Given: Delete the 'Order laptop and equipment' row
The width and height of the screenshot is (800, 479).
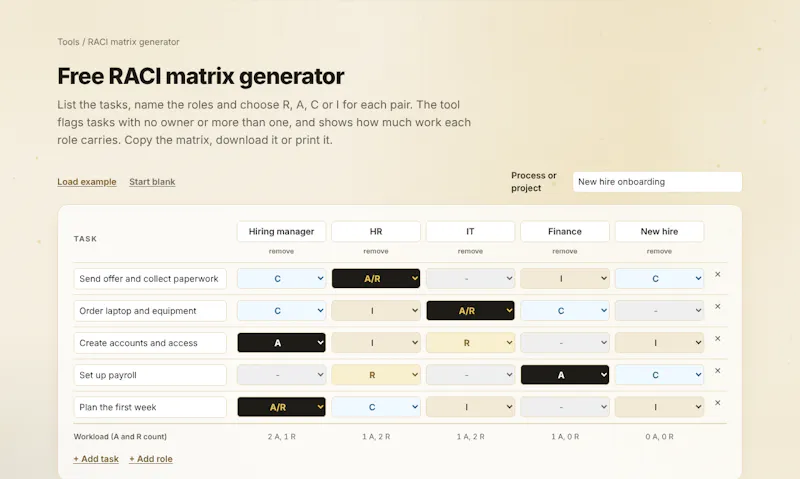Looking at the screenshot, I should pos(717,307).
